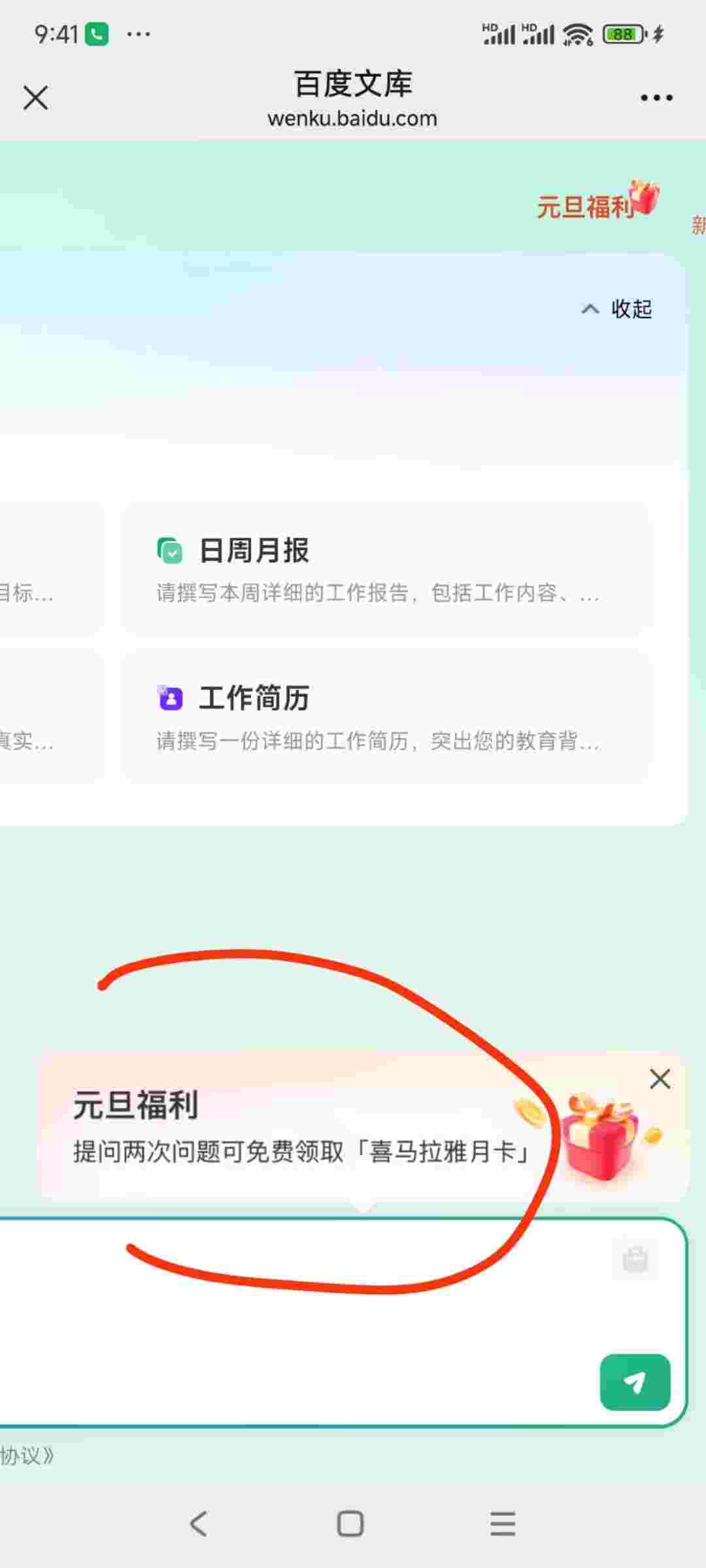Open the 协议 agreement link
The image size is (706, 1568).
click(26, 1455)
